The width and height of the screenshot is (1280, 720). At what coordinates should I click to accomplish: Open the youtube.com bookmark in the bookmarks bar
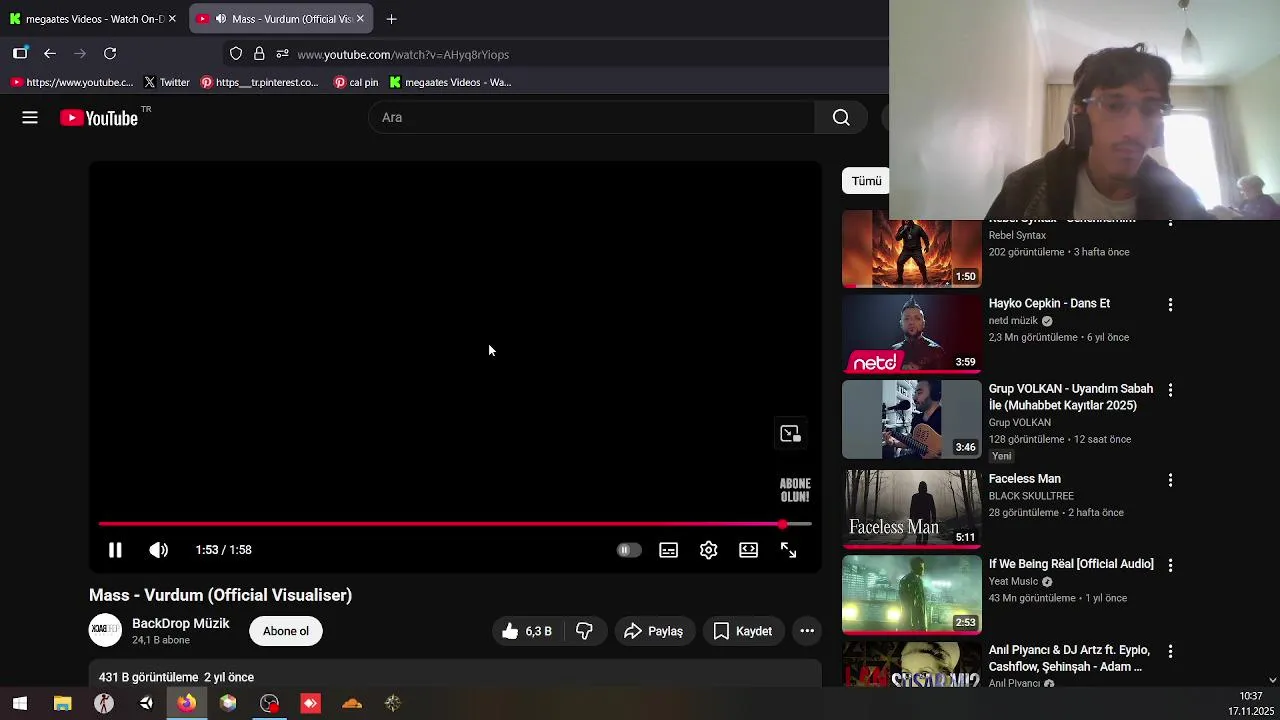pyautogui.click(x=71, y=82)
